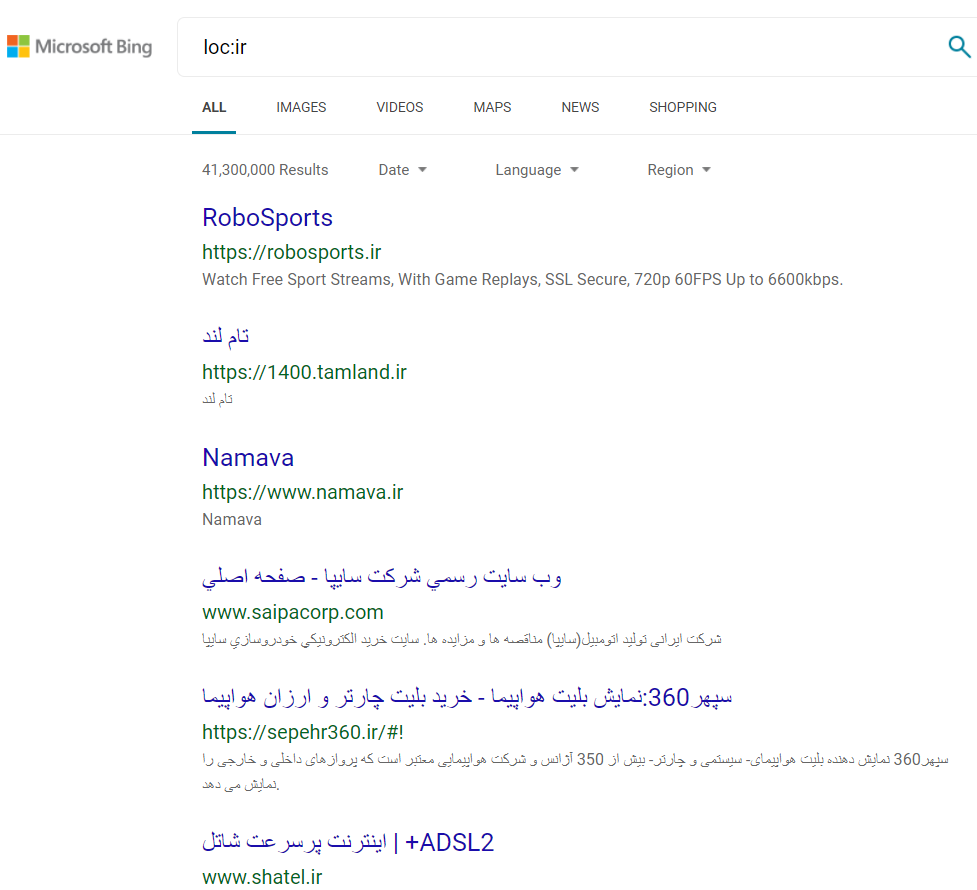Select the ALL results tab
977x890 pixels.
click(x=214, y=107)
